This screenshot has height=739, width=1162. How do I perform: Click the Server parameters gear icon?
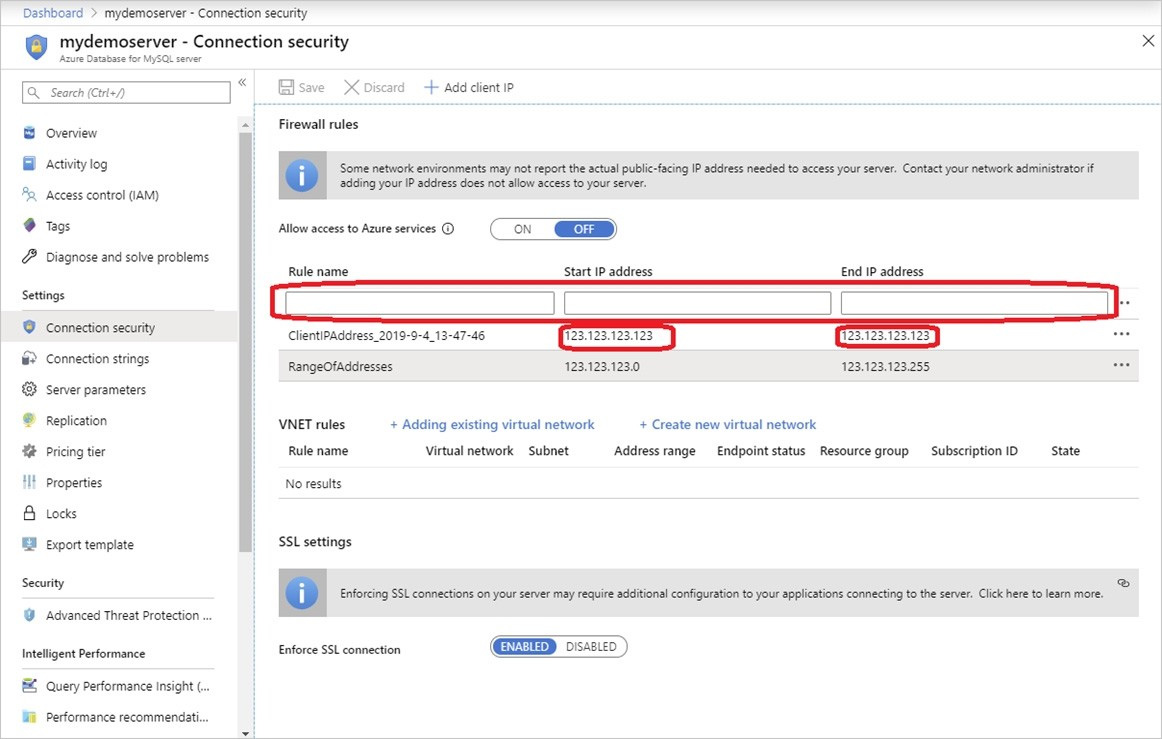[30, 389]
